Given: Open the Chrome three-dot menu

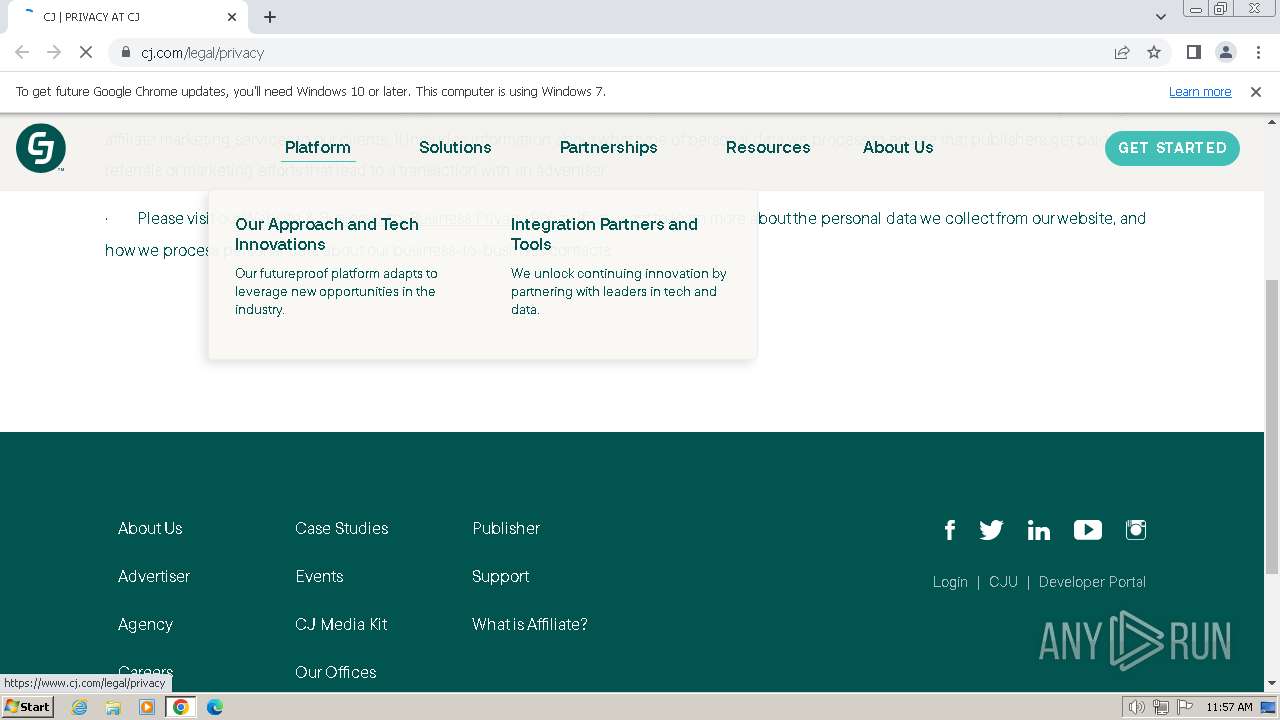Looking at the screenshot, I should pos(1256,52).
